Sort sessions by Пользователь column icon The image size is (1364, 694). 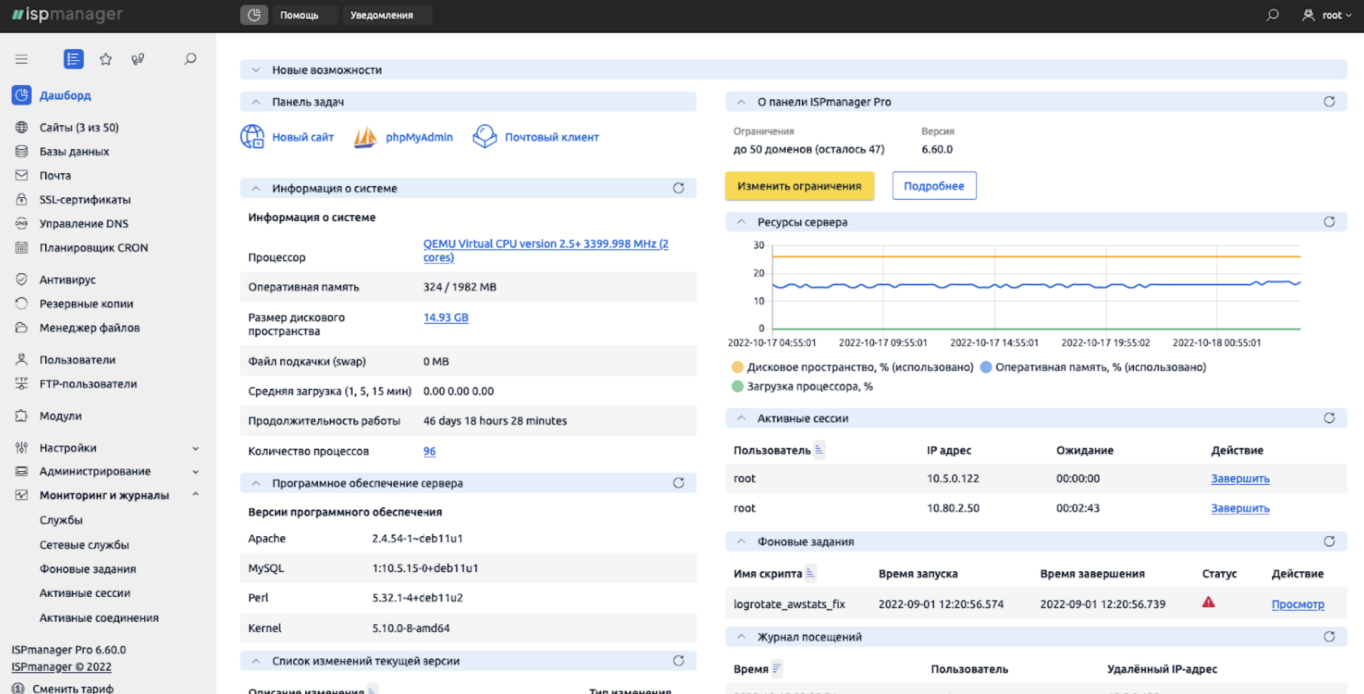pyautogui.click(x=819, y=450)
